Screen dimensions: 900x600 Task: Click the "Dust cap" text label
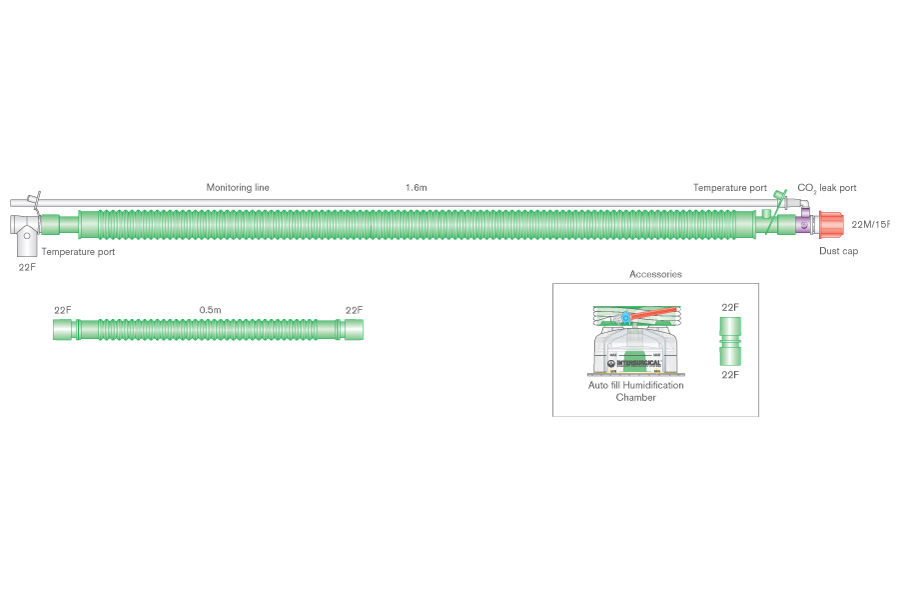coord(838,251)
